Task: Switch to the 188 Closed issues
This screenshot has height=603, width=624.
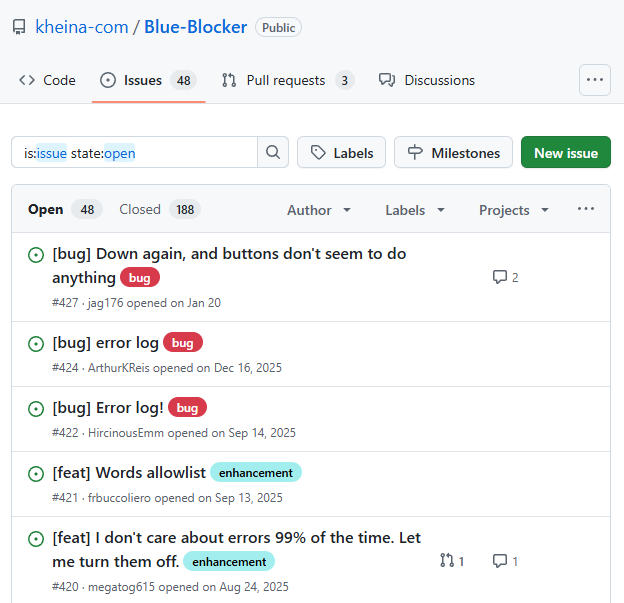Action: [159, 209]
